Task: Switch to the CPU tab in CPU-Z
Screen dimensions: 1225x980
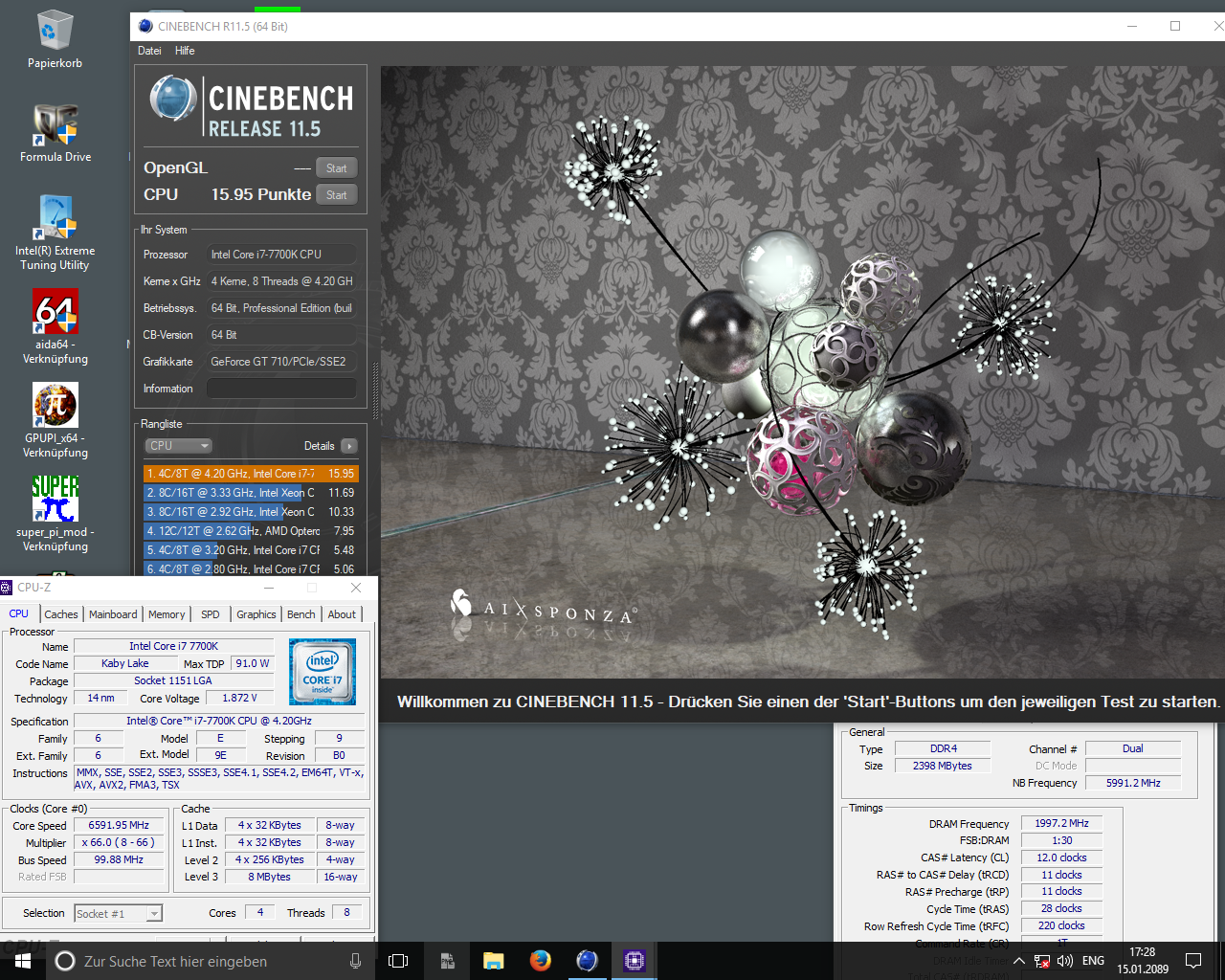Action: (19, 614)
